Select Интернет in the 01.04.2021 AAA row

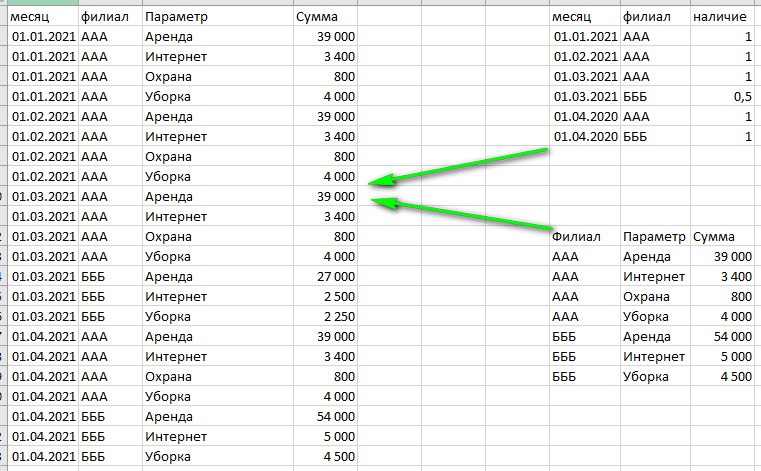point(176,357)
